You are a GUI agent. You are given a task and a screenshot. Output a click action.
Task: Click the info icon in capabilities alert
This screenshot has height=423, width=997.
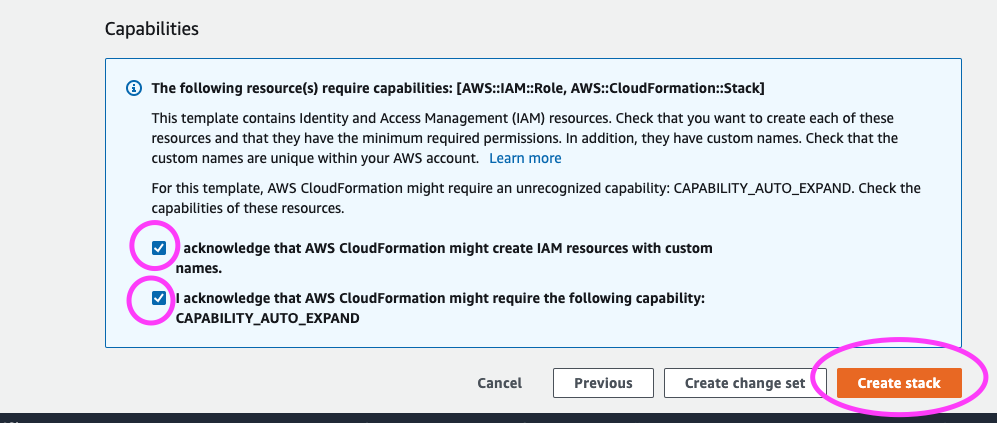[x=134, y=89]
